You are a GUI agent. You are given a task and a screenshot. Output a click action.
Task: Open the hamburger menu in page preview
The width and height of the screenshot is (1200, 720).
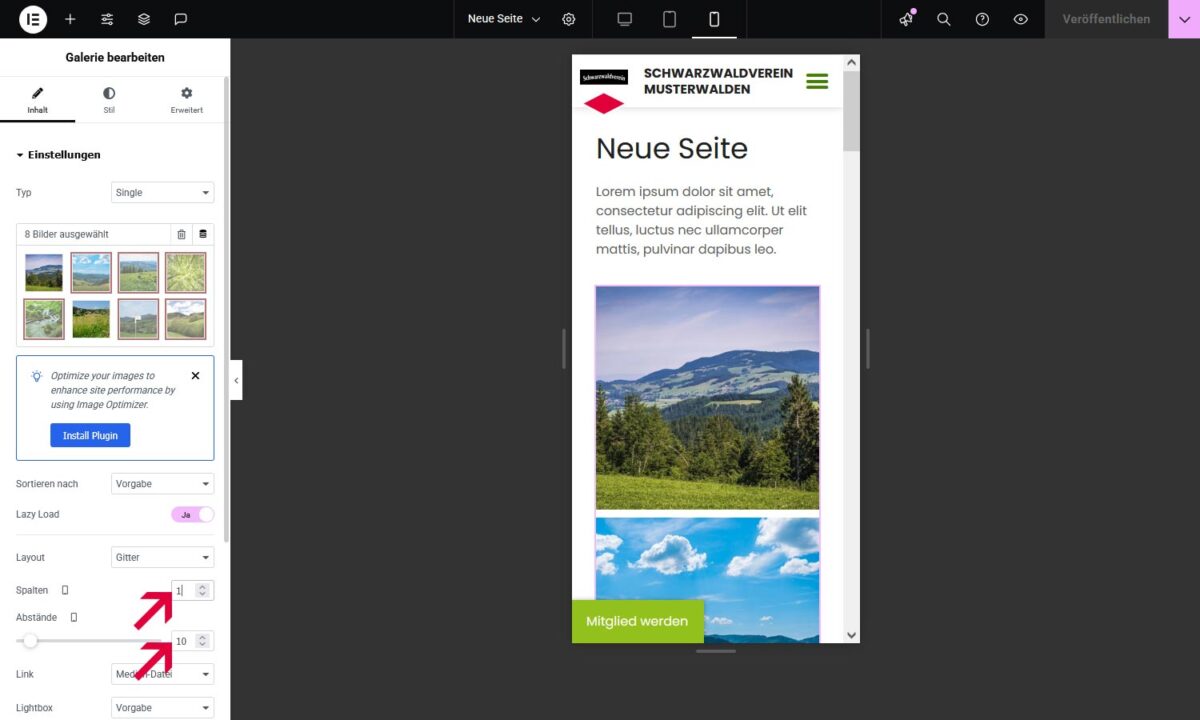tap(817, 82)
